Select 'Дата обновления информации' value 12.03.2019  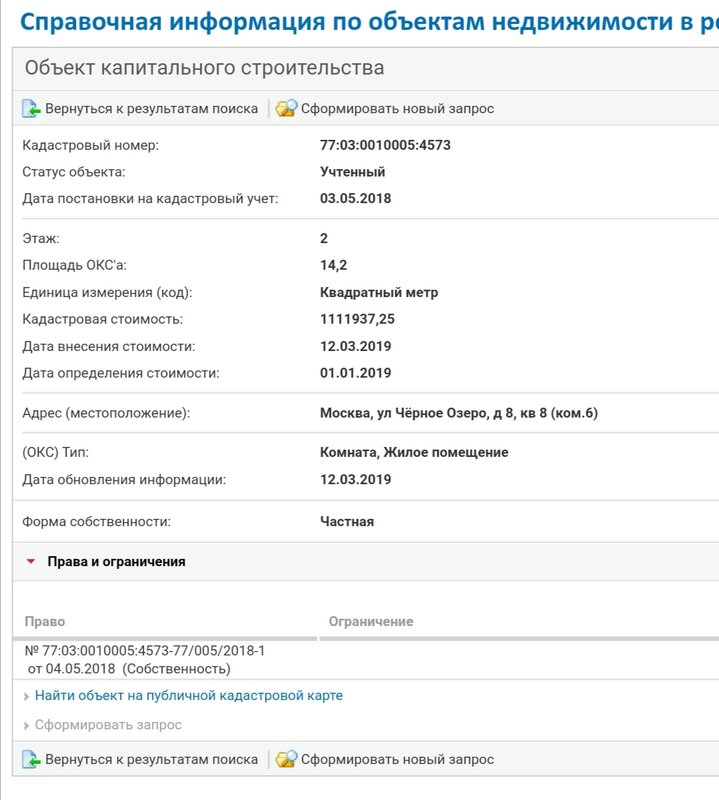356,480
